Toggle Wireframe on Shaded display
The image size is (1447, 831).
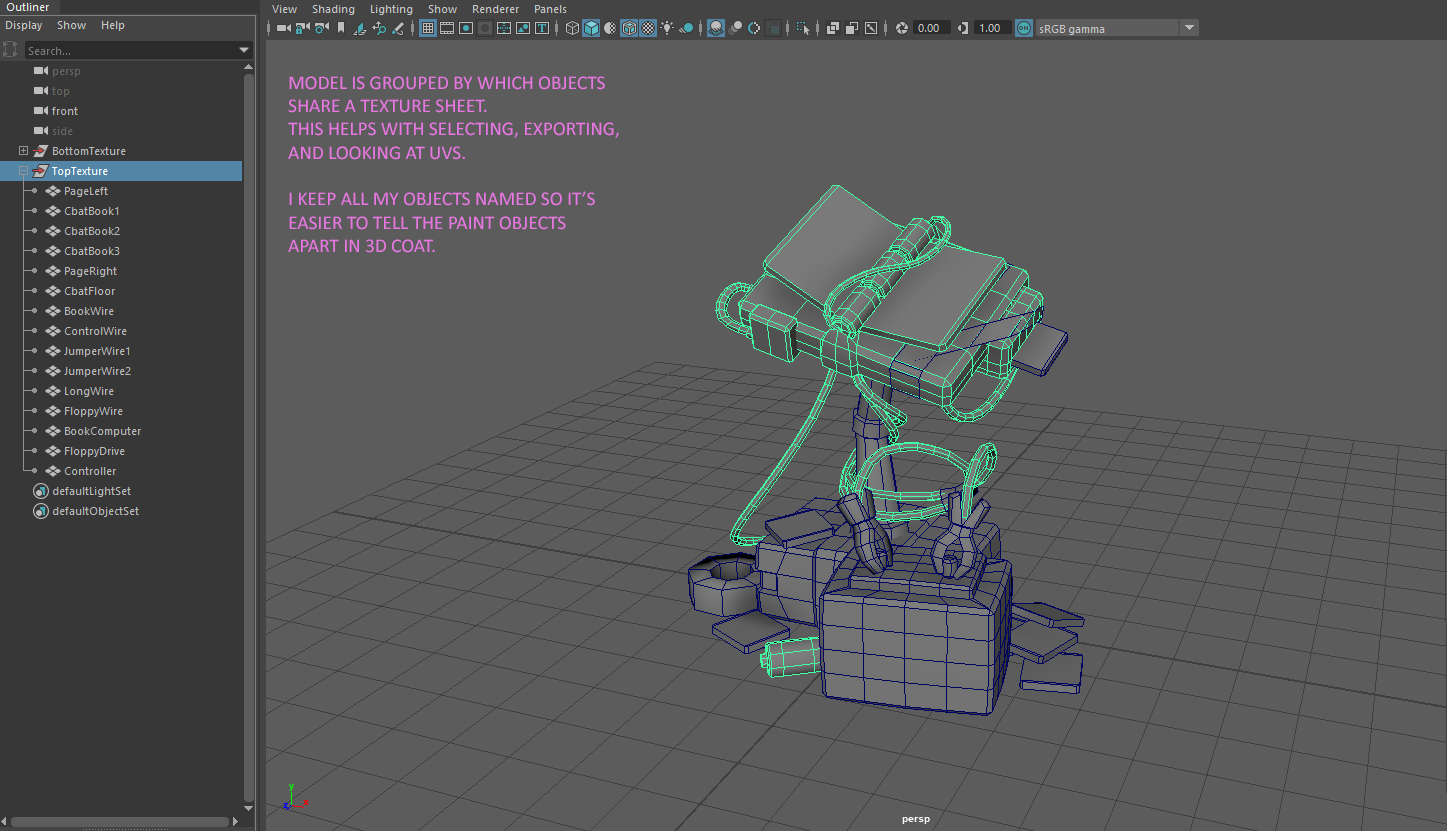coord(629,28)
